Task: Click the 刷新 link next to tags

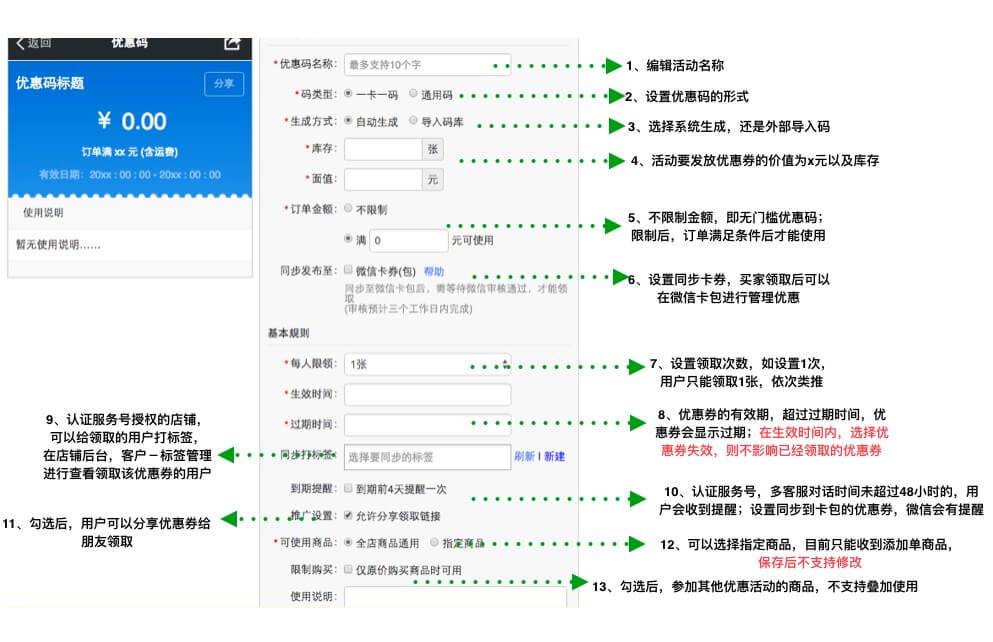Action: (524, 456)
